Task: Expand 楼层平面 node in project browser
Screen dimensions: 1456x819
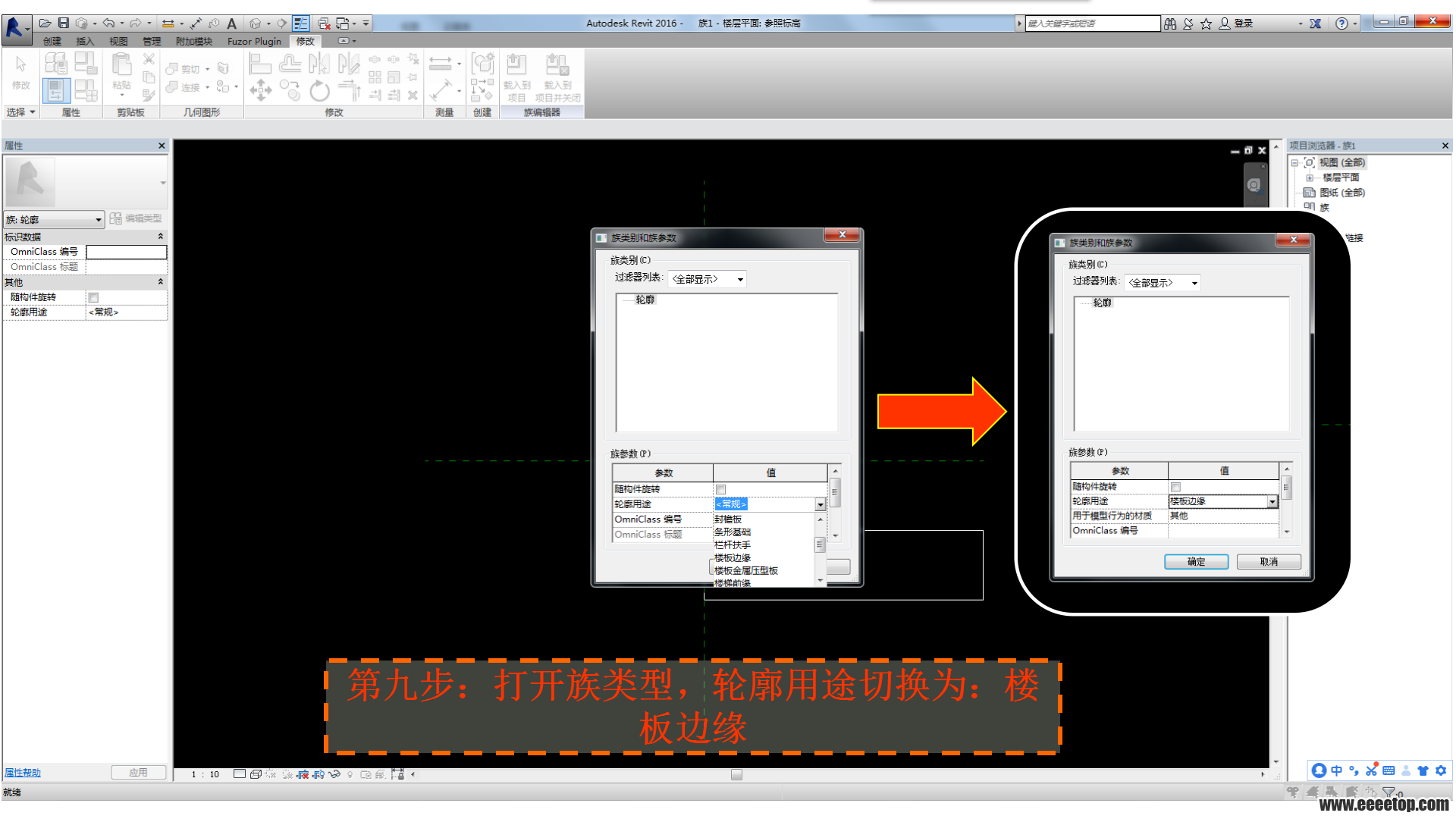Action: point(1310,177)
